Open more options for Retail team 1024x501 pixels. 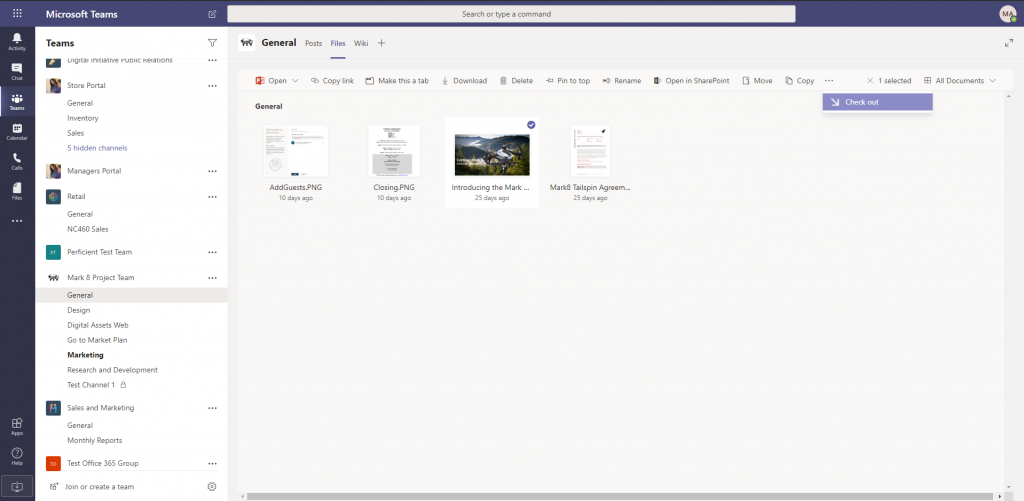212,197
